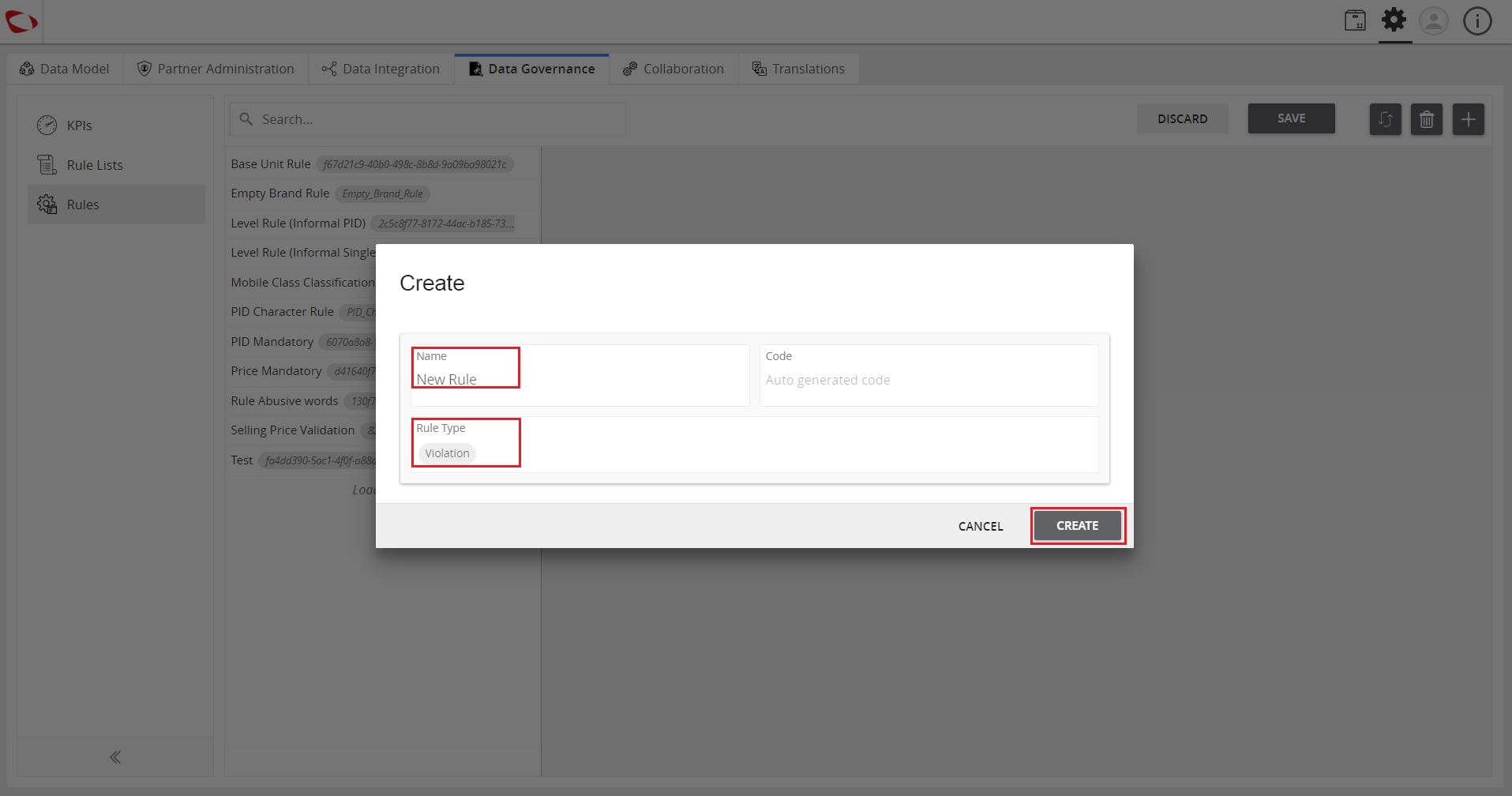
Task: Select the PID Mandatory row
Action: [301, 342]
